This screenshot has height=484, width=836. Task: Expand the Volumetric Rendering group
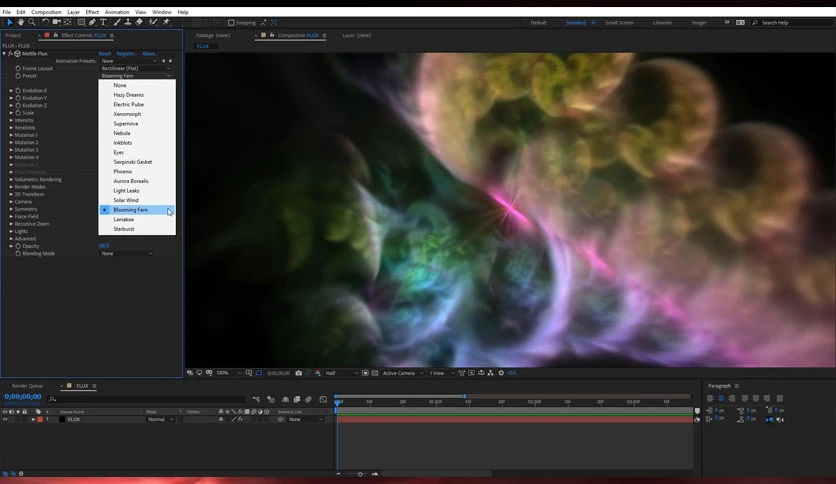11,180
